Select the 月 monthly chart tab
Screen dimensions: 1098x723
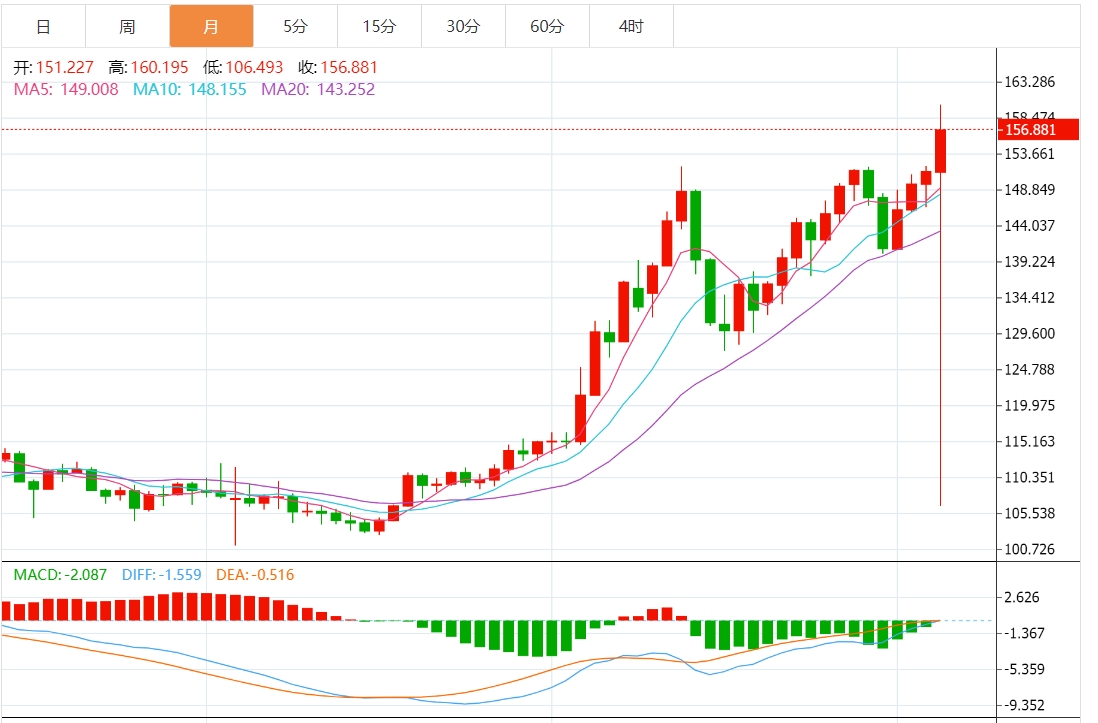pos(211,27)
